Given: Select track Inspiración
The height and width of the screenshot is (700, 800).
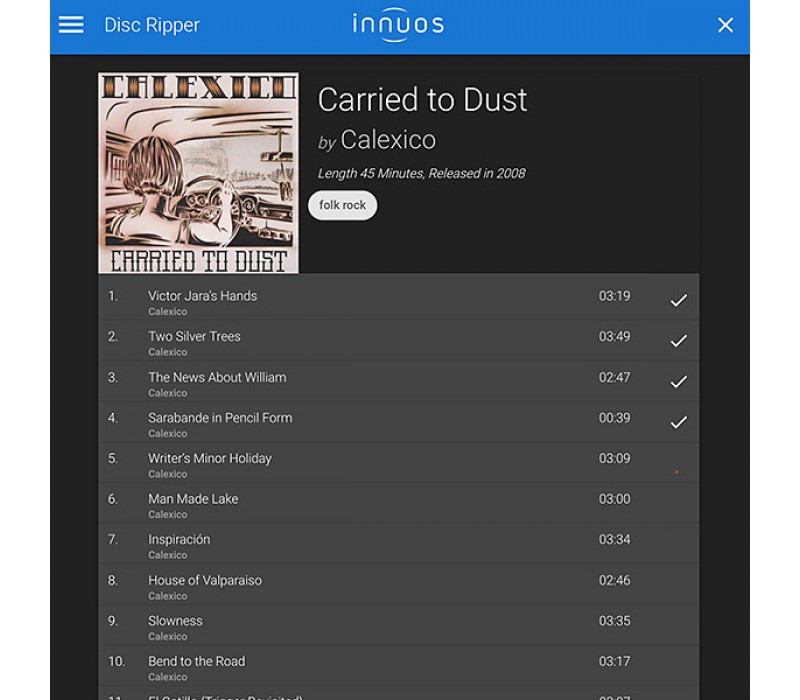Looking at the screenshot, I should point(398,544).
